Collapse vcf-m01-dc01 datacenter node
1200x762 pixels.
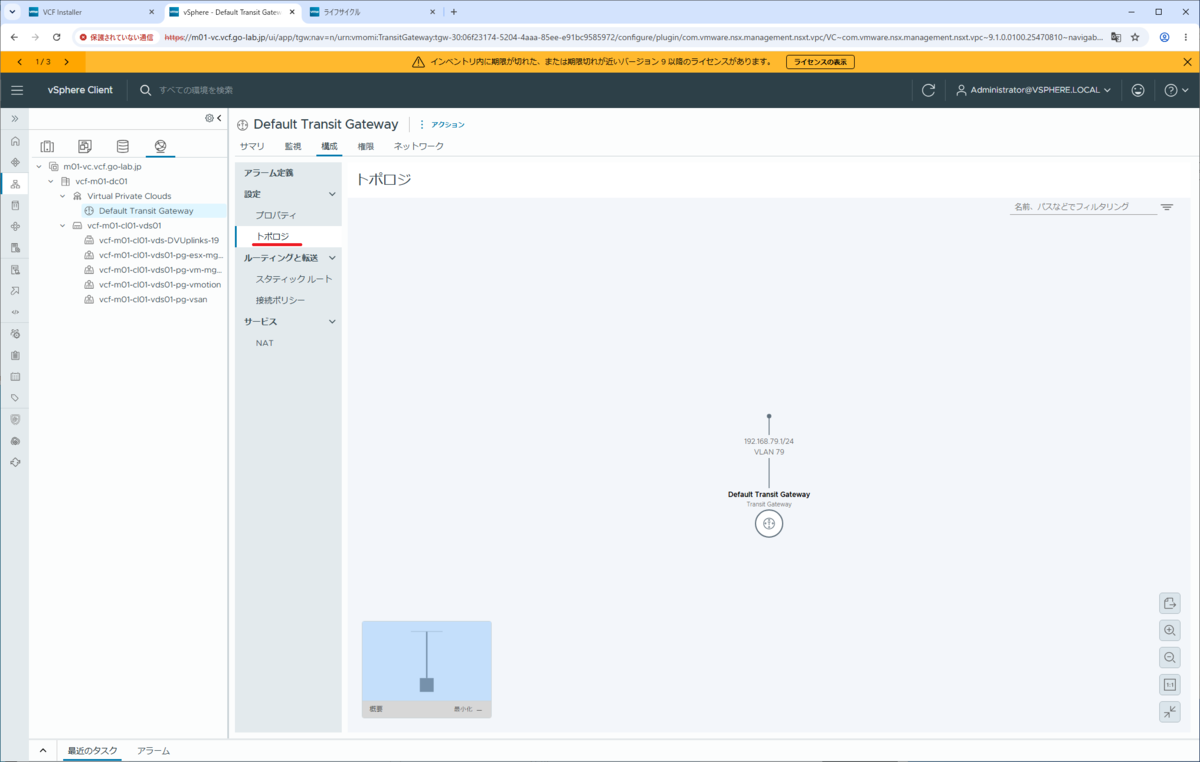(x=51, y=182)
